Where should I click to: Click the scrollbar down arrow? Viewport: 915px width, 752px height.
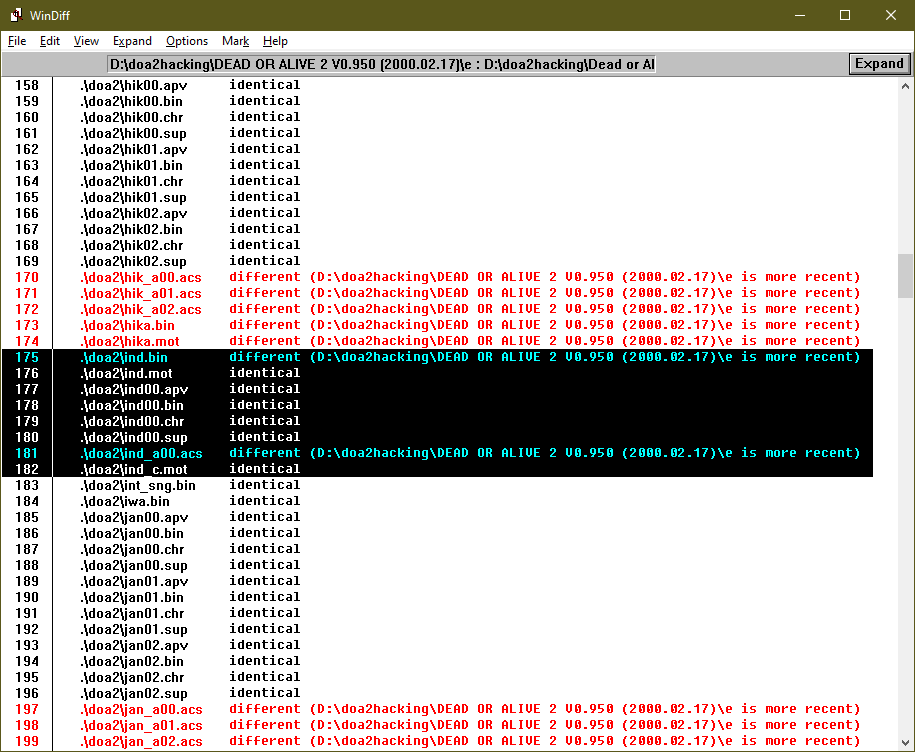[905, 743]
